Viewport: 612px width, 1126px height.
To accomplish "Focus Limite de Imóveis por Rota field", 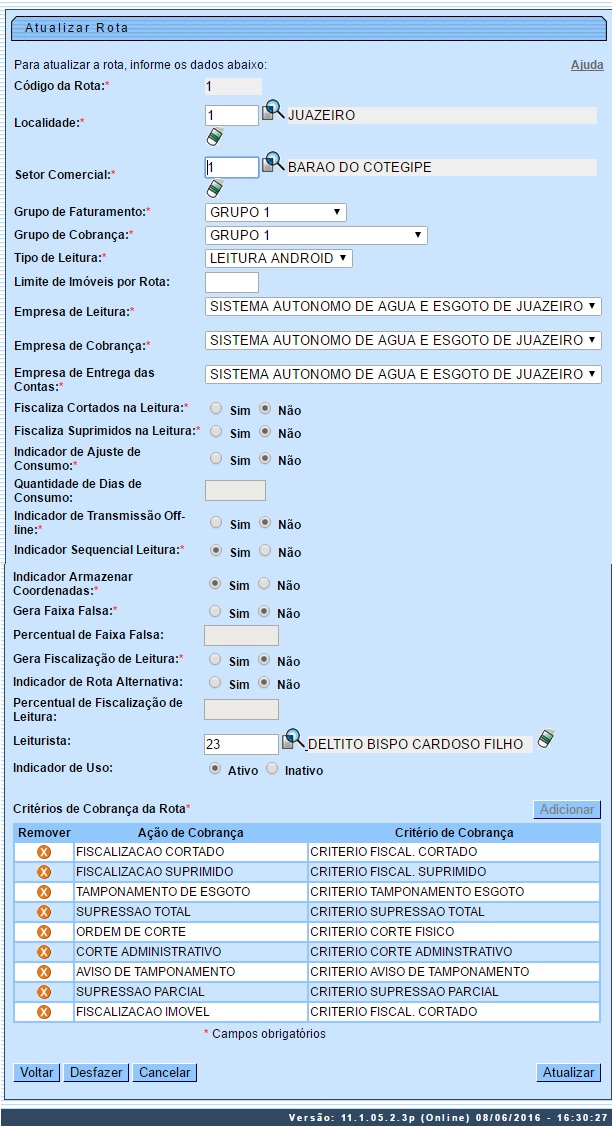I will point(232,282).
